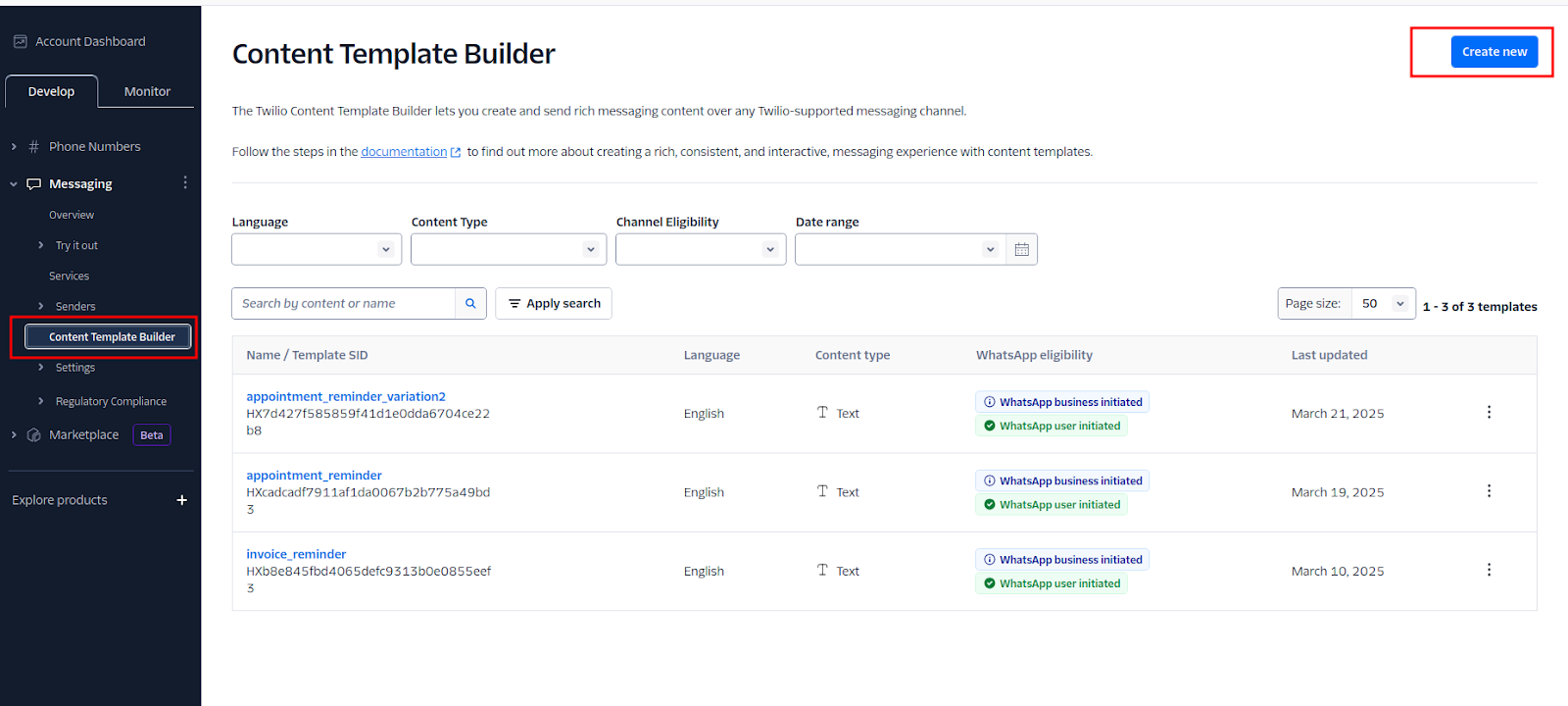This screenshot has width=1568, height=706.
Task: Open the Date range dropdown
Action: tap(901, 249)
